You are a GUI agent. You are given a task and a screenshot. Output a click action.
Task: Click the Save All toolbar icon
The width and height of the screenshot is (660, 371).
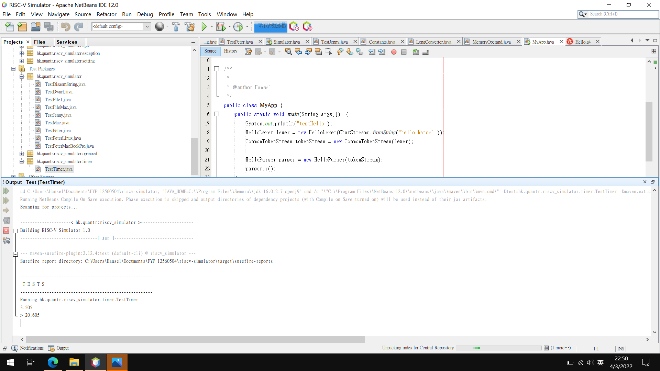(49, 27)
